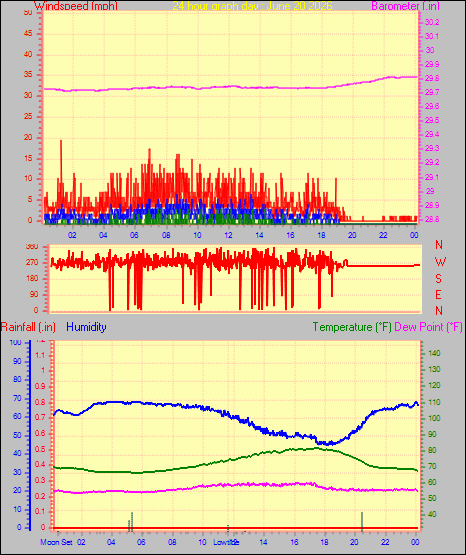Screen dimensions: 466x555
Task: Click the 90 label on humidity axis
Action: [x=17, y=361]
